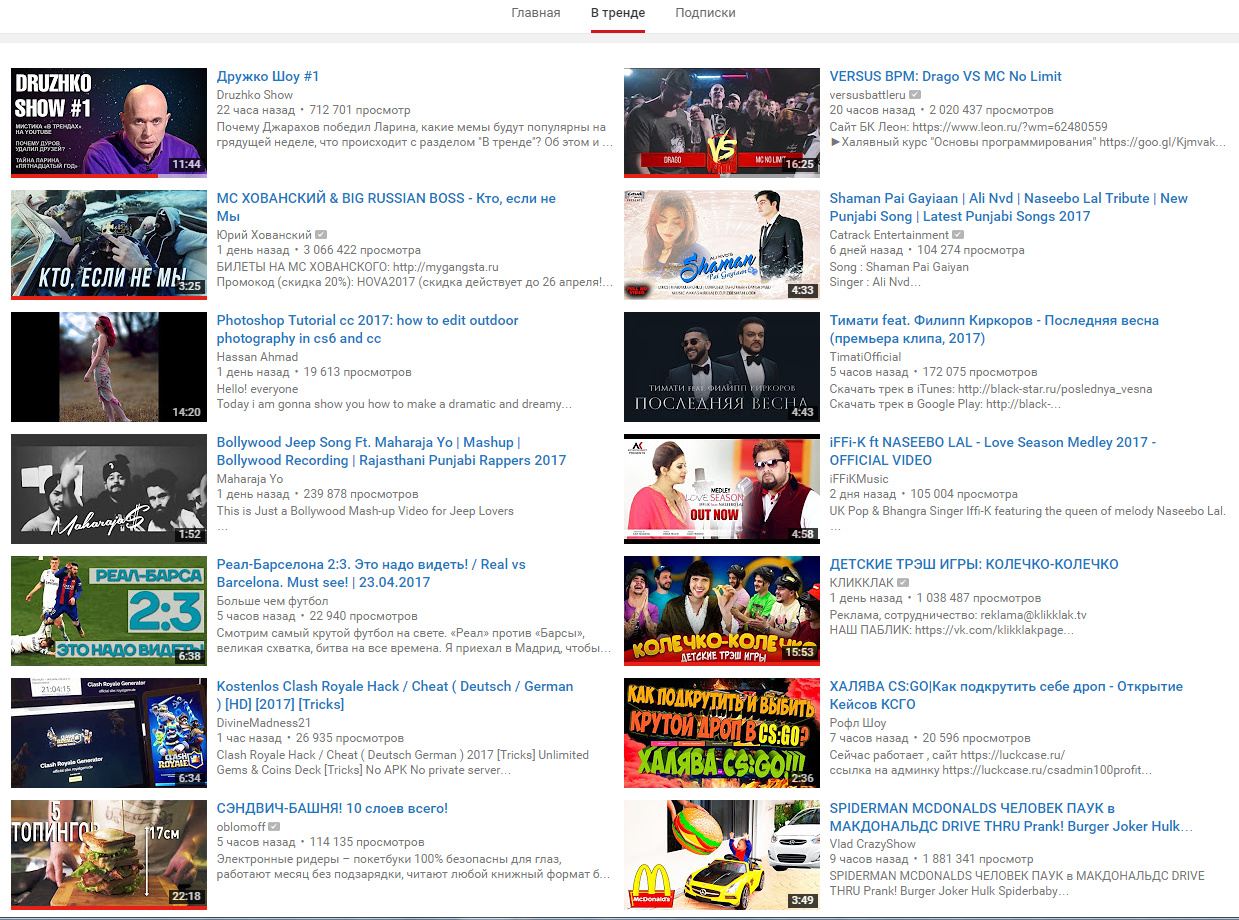Open the Подписки tab

(x=705, y=13)
